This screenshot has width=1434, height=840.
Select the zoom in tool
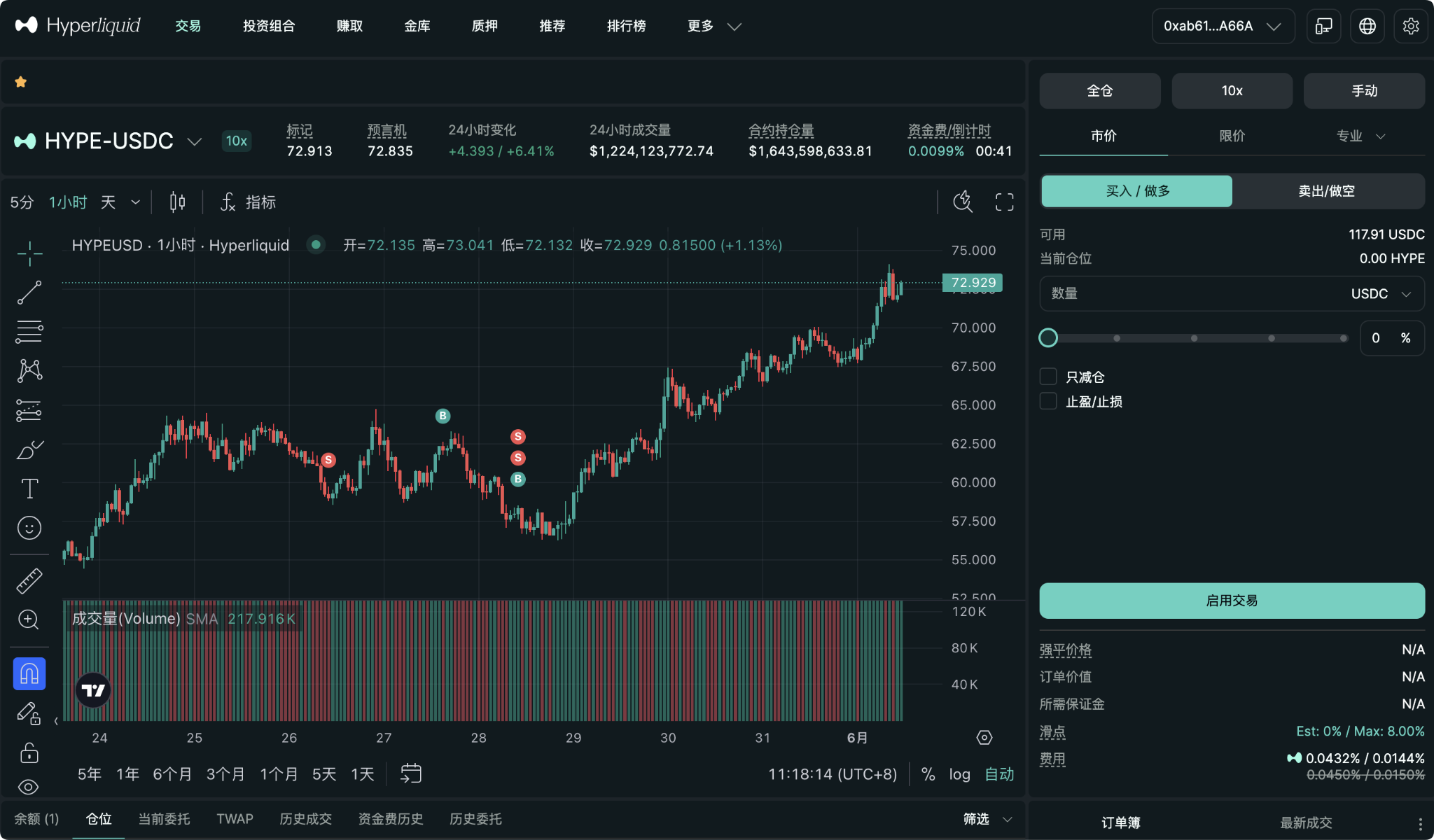coord(29,619)
